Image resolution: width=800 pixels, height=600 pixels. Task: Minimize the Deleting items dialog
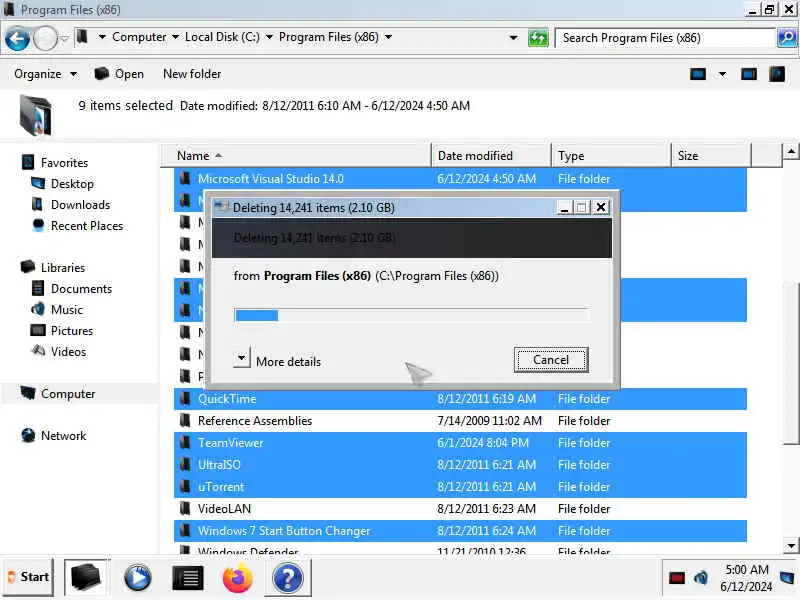(x=564, y=208)
